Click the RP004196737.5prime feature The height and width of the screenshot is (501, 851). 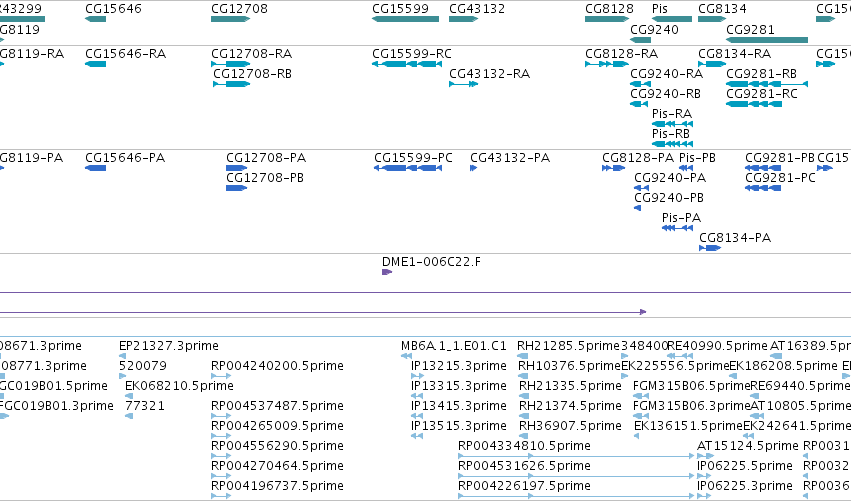[x=221, y=496]
